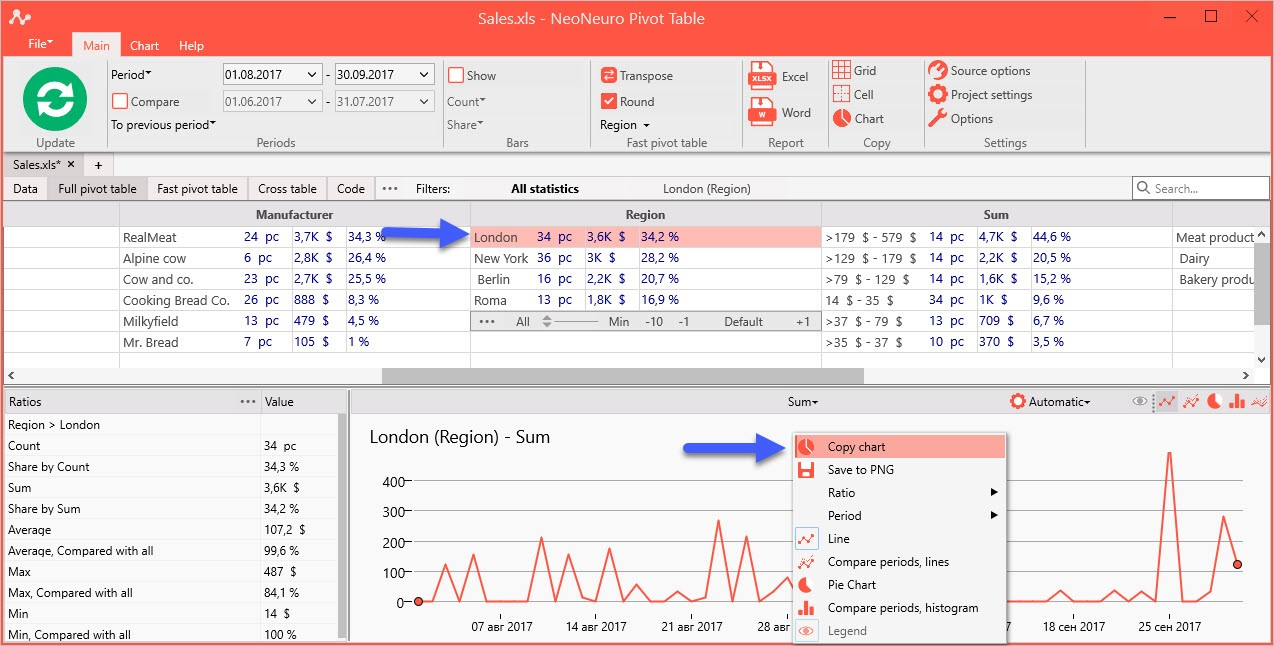1274x646 pixels.
Task: Select Pie chart icon in chart toolbar
Action: (1214, 401)
